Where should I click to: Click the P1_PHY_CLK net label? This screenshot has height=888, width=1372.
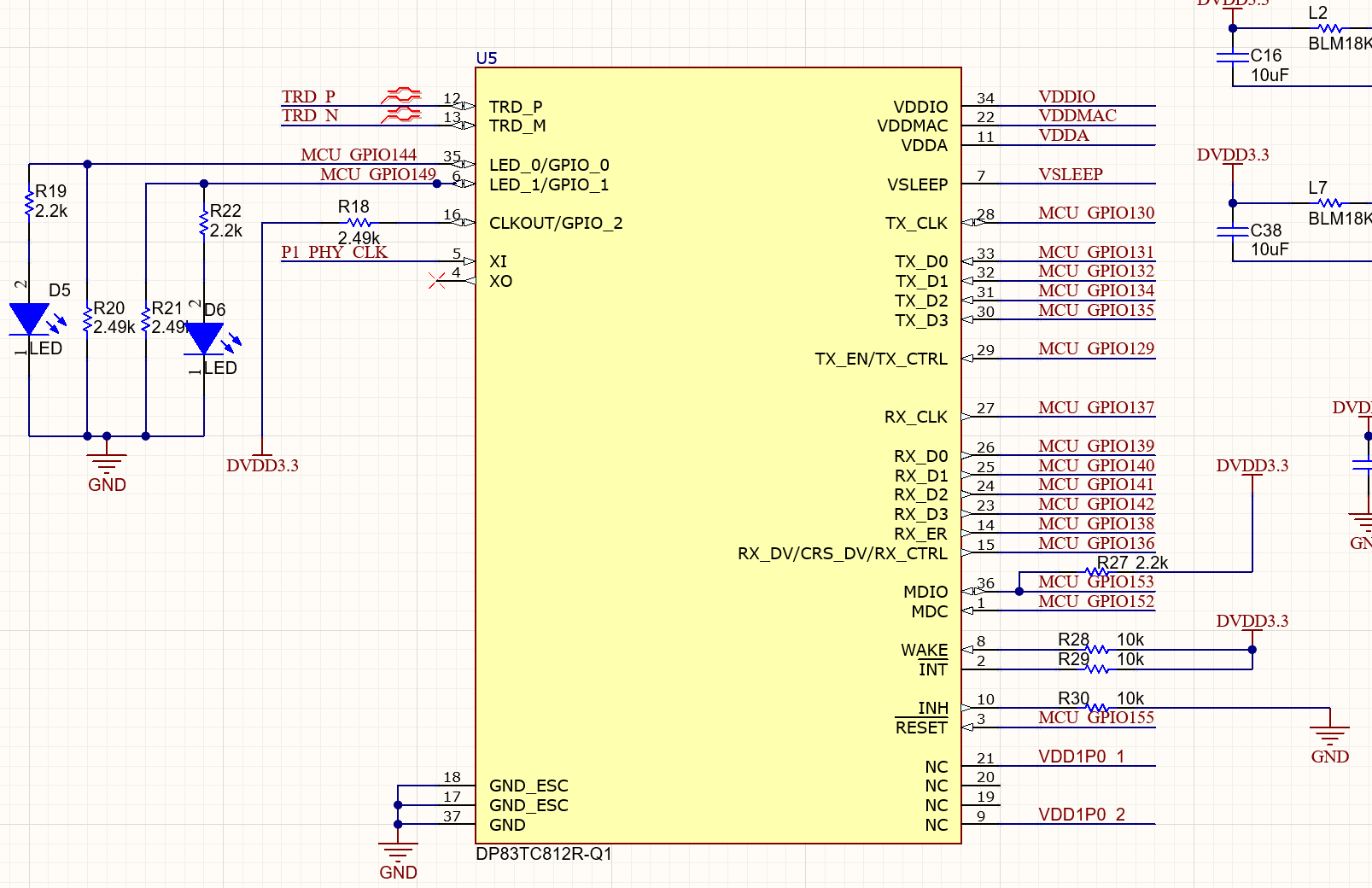click(334, 252)
